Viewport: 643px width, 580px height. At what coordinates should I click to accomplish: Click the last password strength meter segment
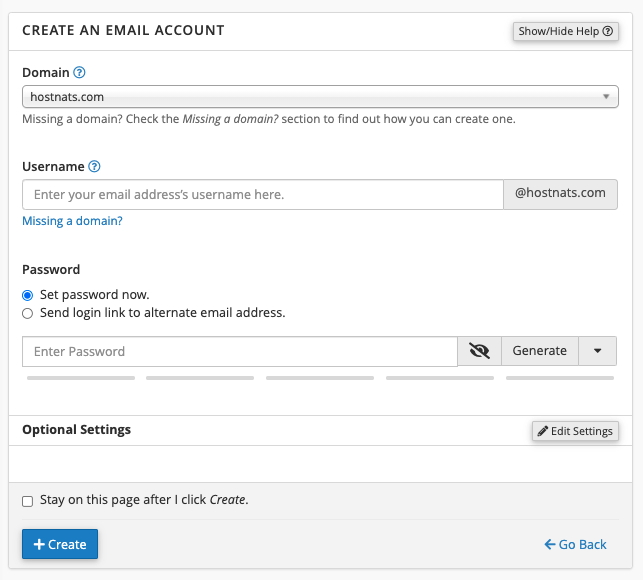[560, 378]
